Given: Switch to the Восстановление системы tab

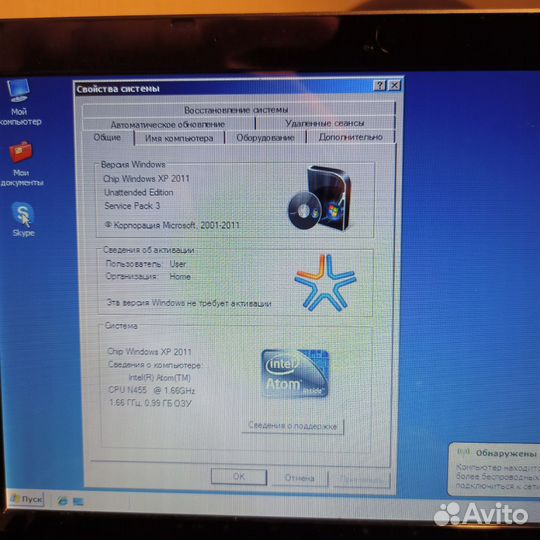Looking at the screenshot, I should [238, 110].
